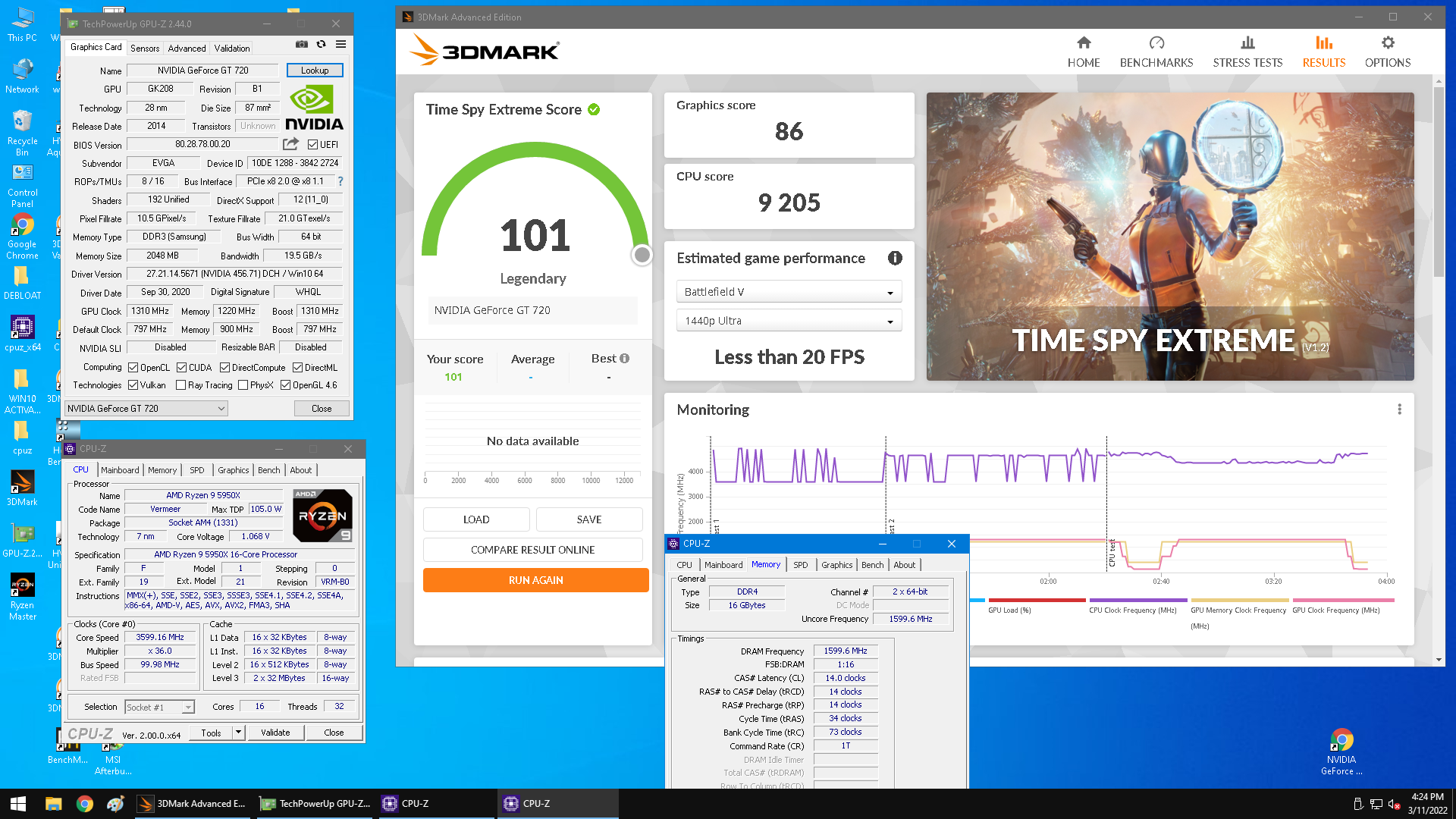Take a GPU-Z screenshot with the camera icon
This screenshot has width=1456, height=819.
tap(301, 45)
